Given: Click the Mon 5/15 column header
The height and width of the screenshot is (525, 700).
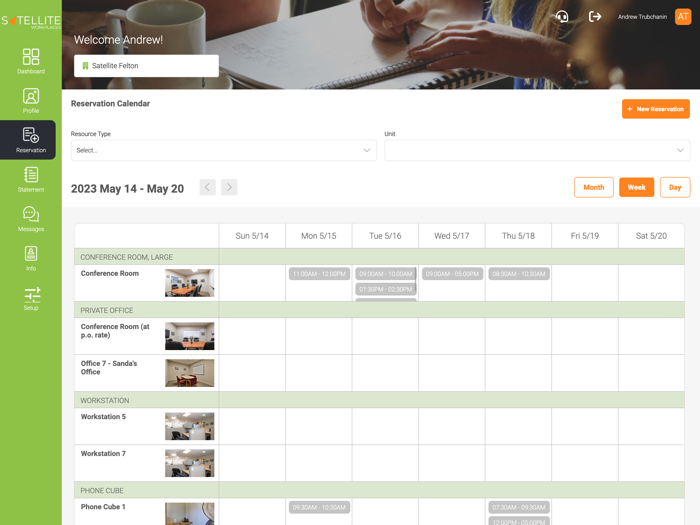Looking at the screenshot, I should point(319,236).
